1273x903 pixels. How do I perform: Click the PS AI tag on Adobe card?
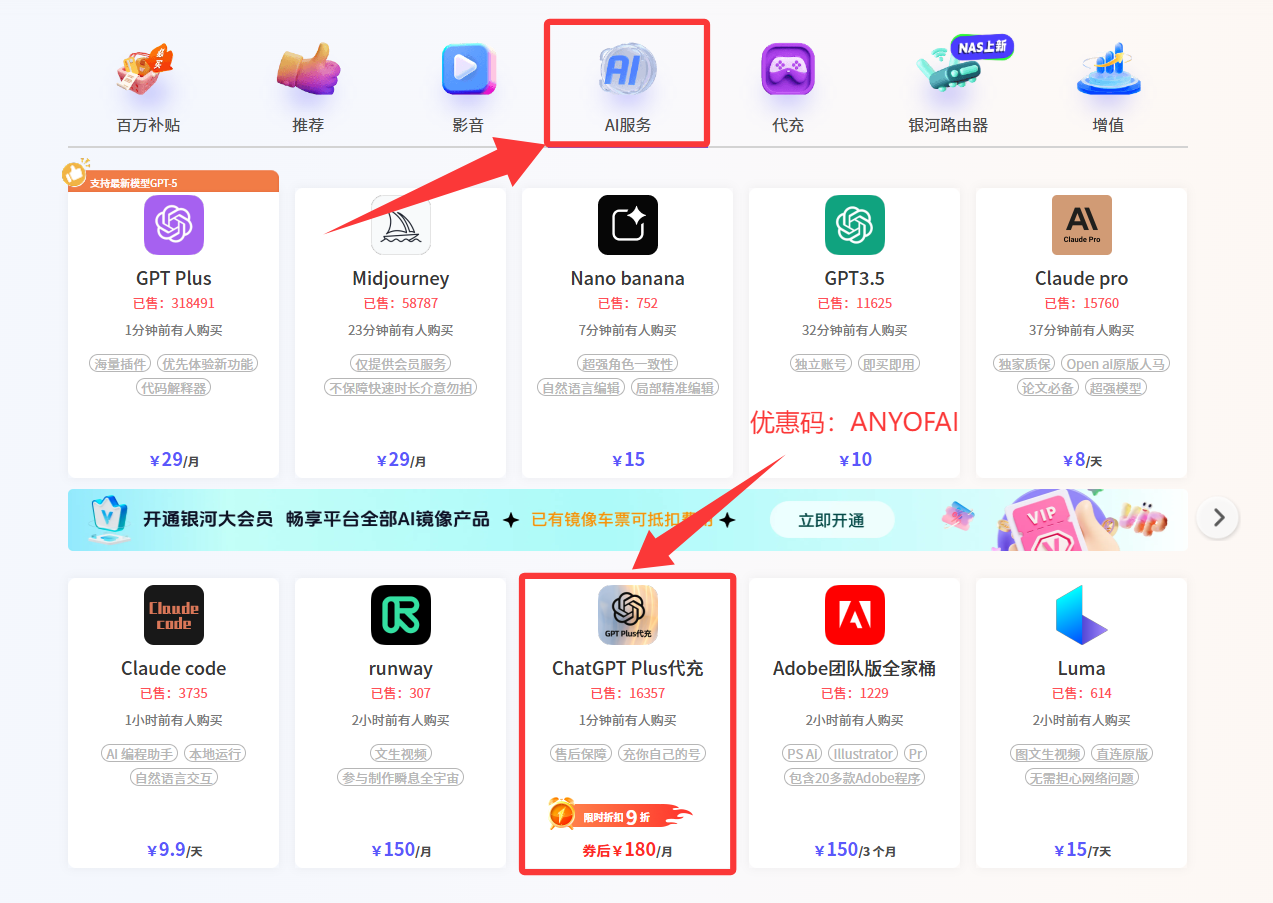coord(802,754)
